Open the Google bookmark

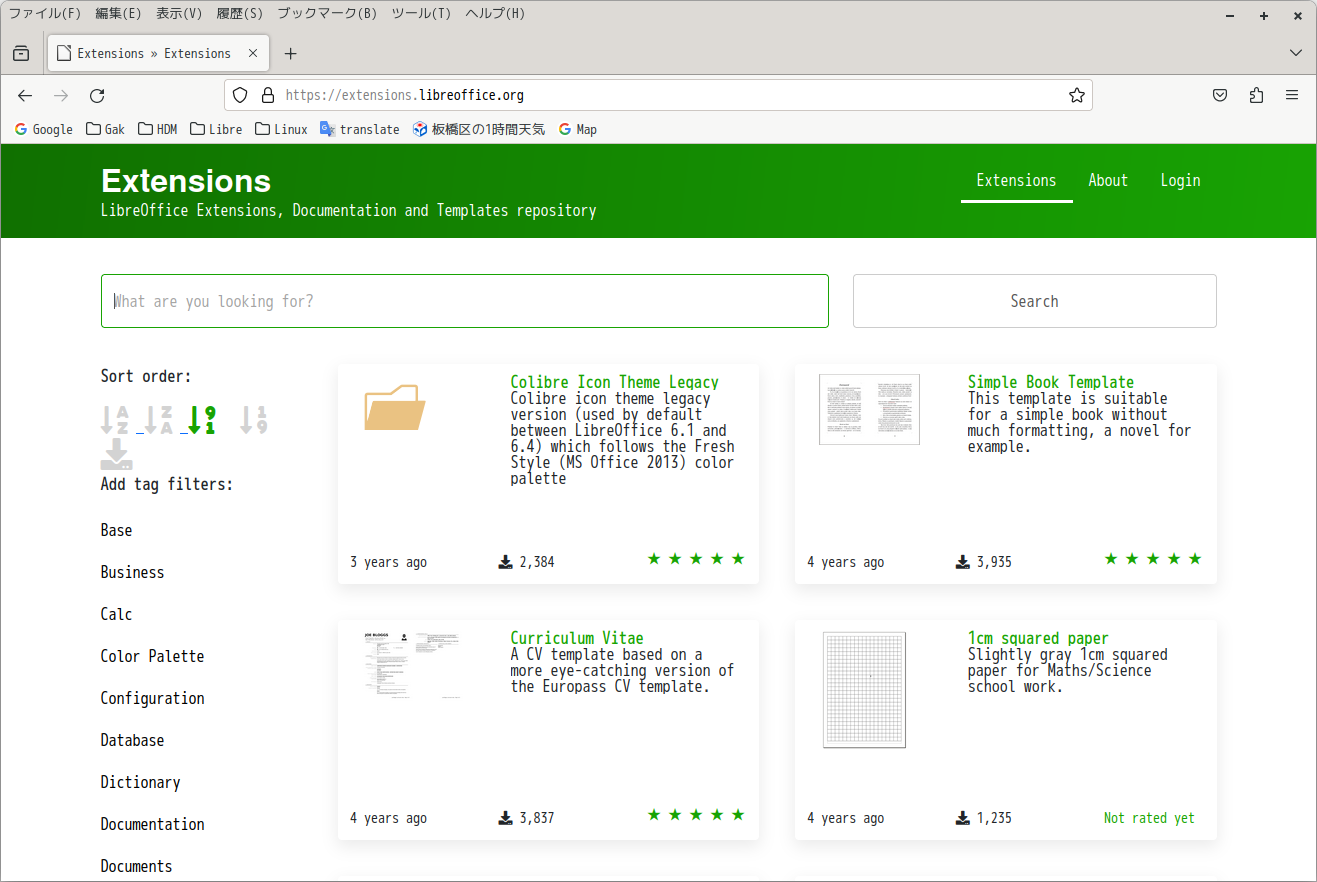pyautogui.click(x=44, y=129)
